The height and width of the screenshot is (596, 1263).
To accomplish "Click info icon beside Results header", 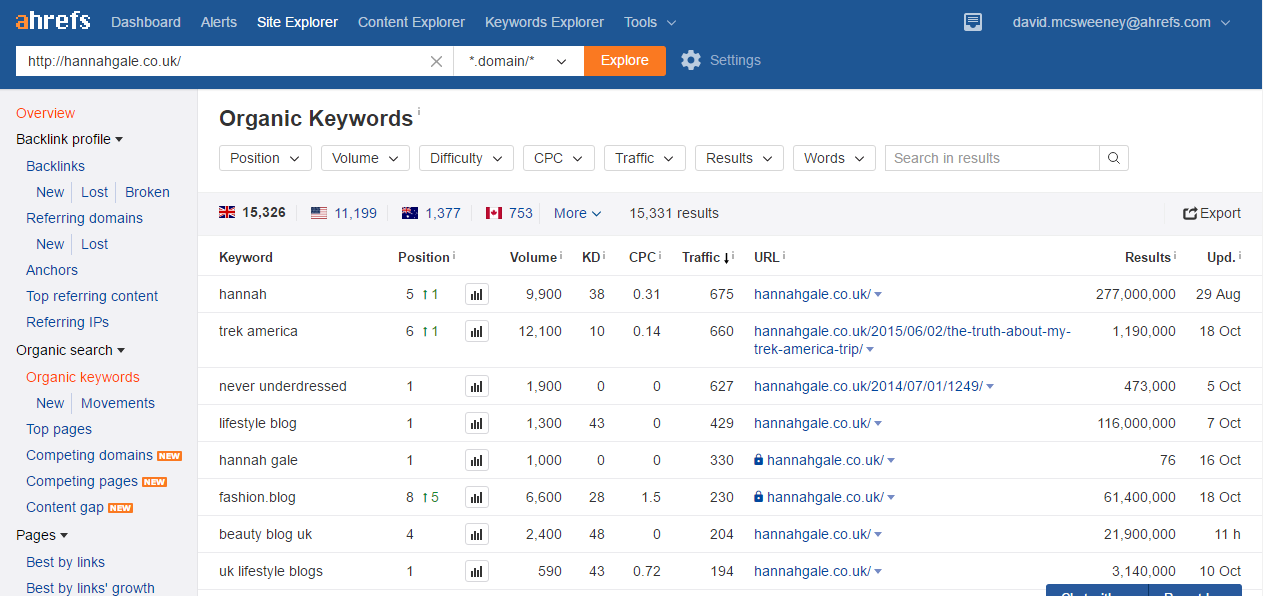I will point(1175,256).
